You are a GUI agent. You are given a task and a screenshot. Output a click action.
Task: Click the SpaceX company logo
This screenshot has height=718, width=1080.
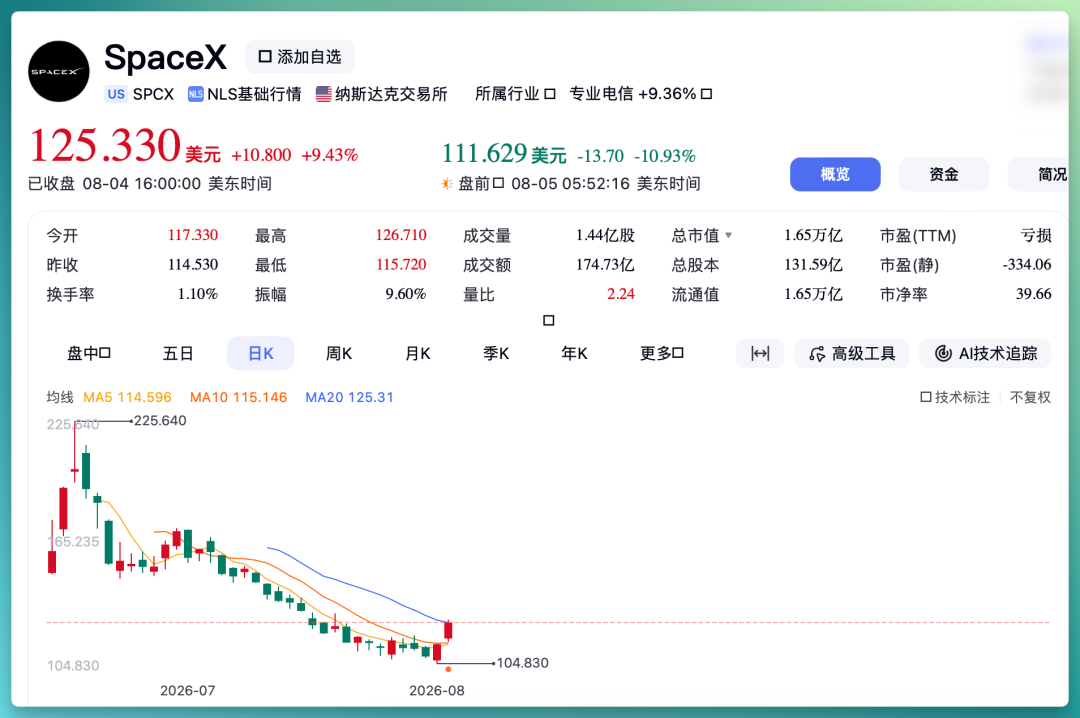[x=59, y=72]
